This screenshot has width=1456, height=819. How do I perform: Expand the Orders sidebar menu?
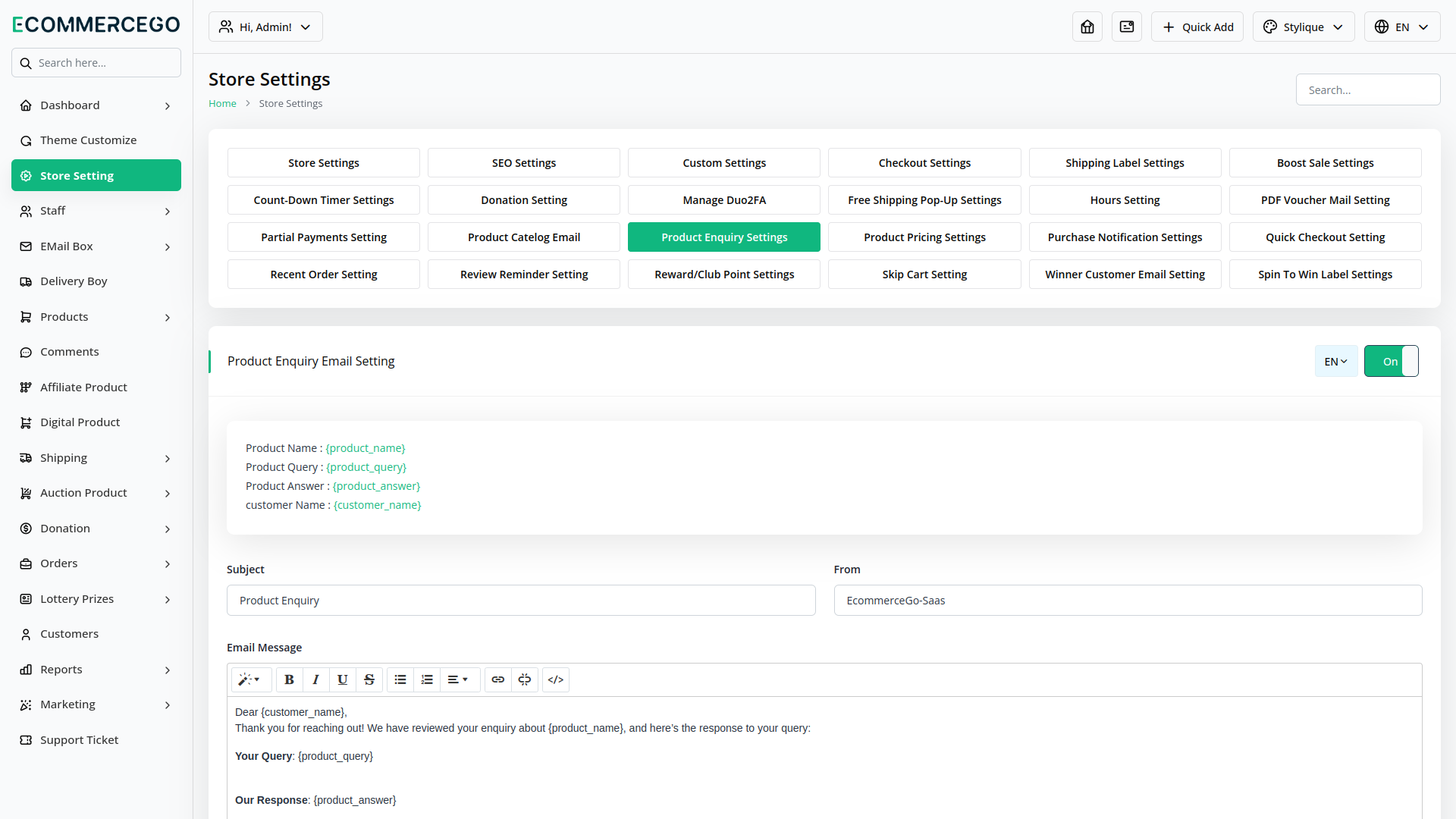96,563
